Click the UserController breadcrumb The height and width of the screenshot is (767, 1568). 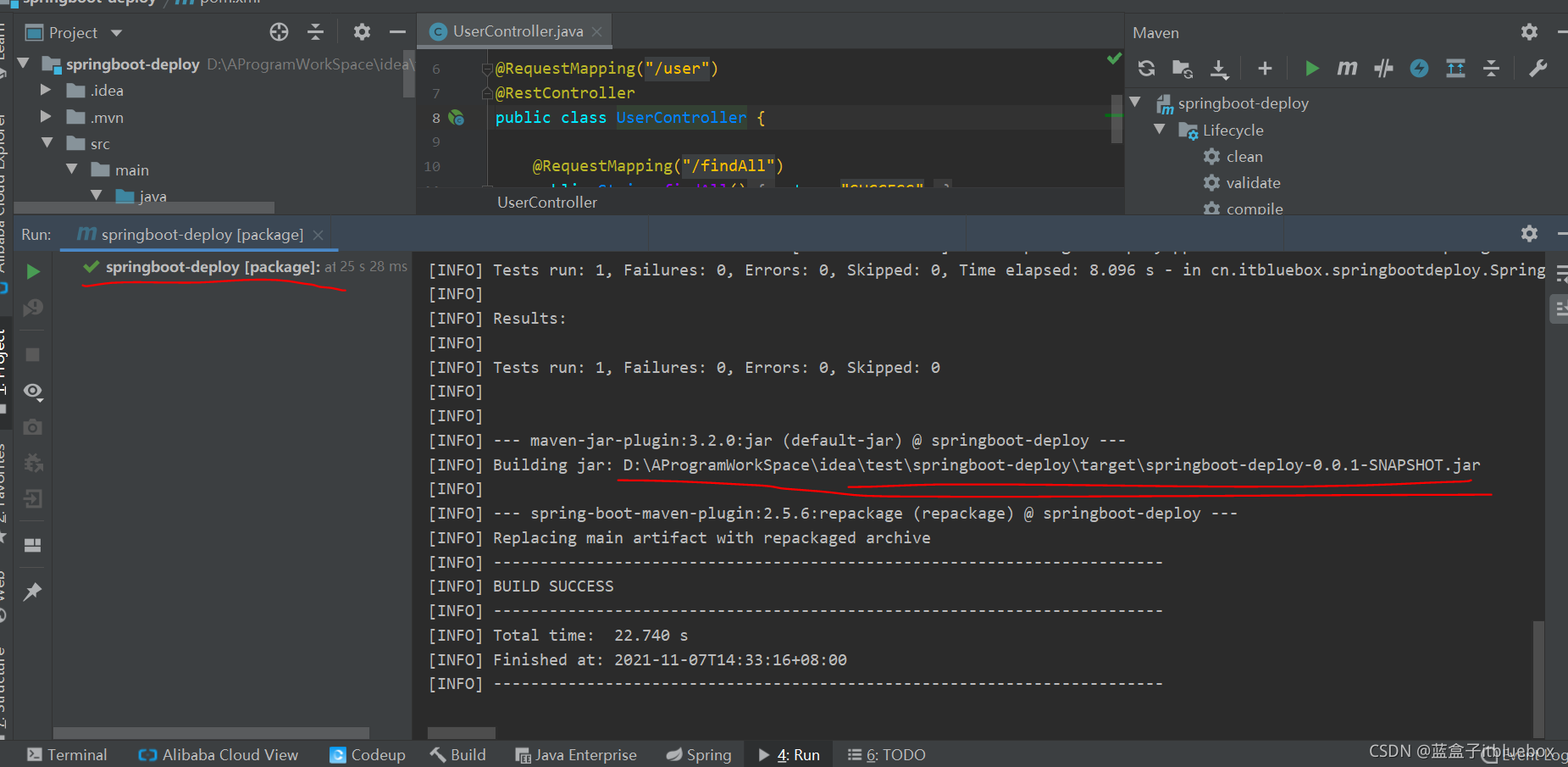547,202
